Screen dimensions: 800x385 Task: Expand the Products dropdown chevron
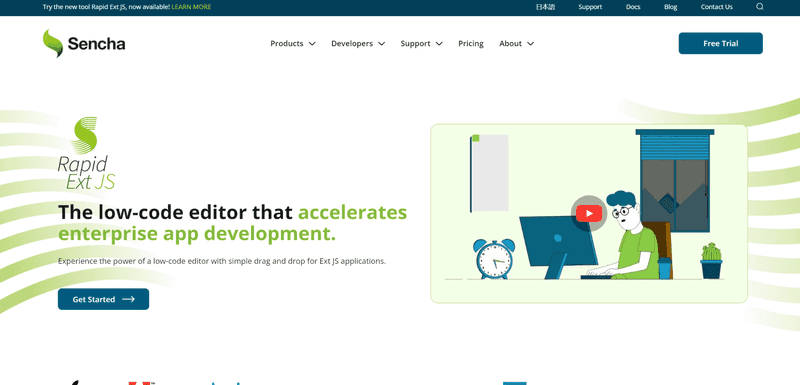tap(312, 44)
